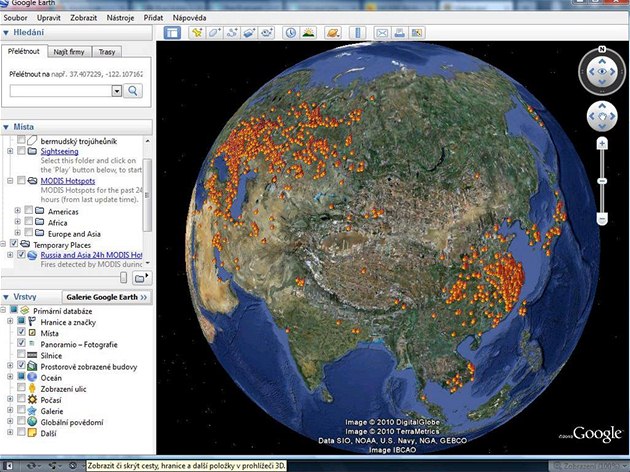The width and height of the screenshot is (630, 472).
Task: Expand the Sightseeing folder tree node
Action: [10, 151]
